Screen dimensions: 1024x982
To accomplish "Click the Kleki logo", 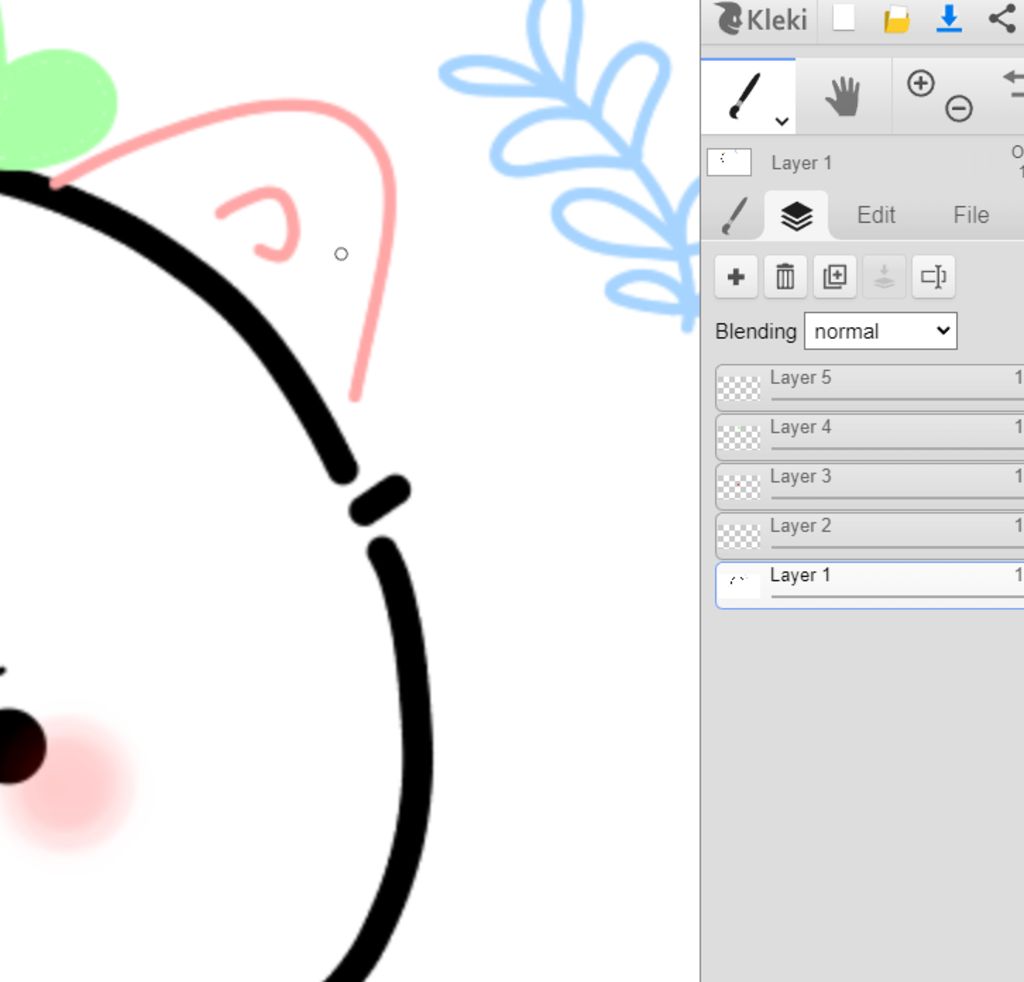I will [761, 19].
